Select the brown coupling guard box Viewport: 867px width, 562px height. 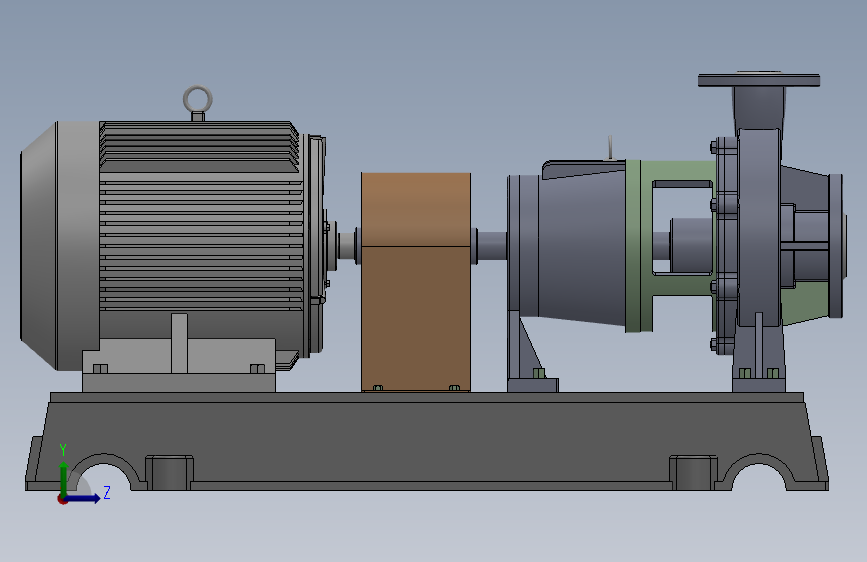[416, 282]
